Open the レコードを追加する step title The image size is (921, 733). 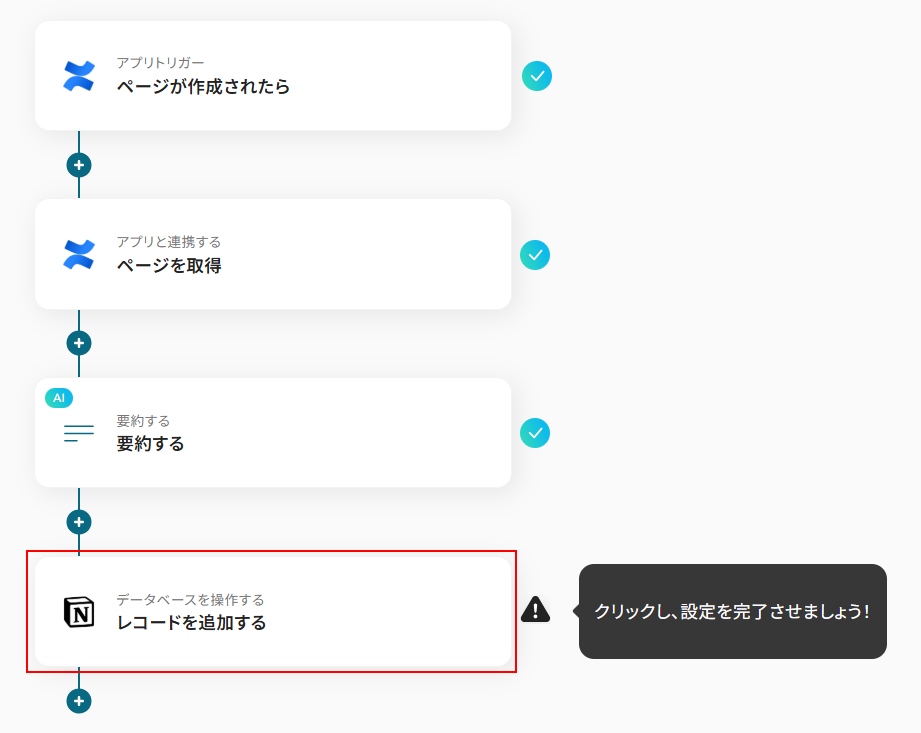coord(191,623)
